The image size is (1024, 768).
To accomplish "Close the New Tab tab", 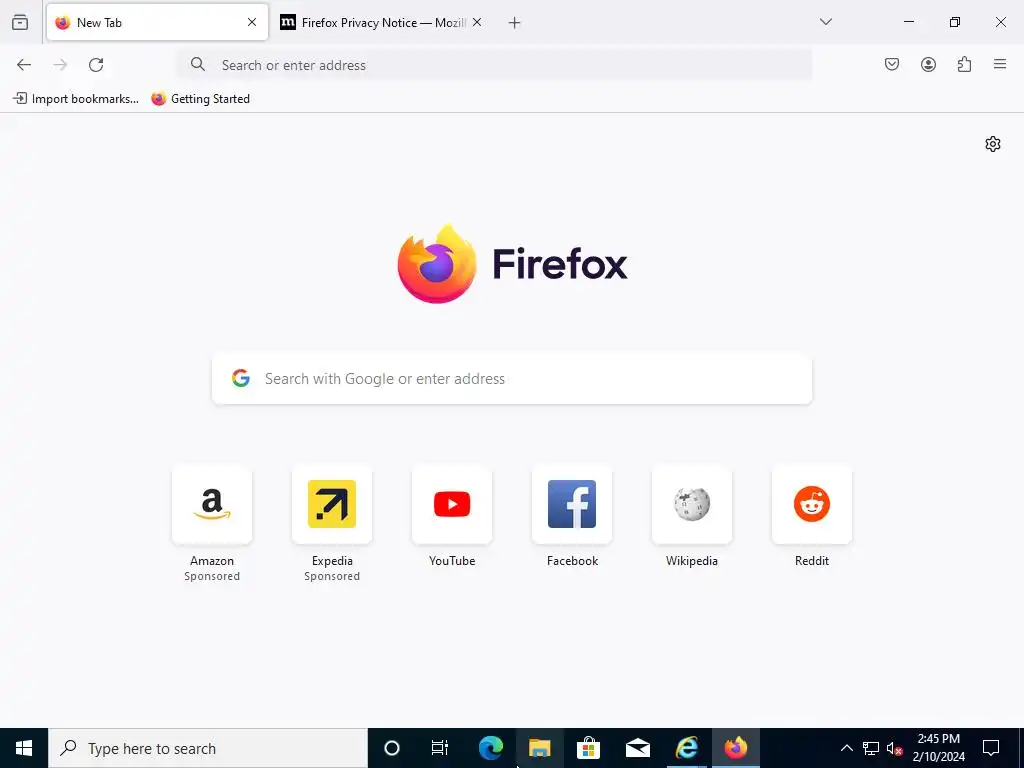I will [252, 22].
